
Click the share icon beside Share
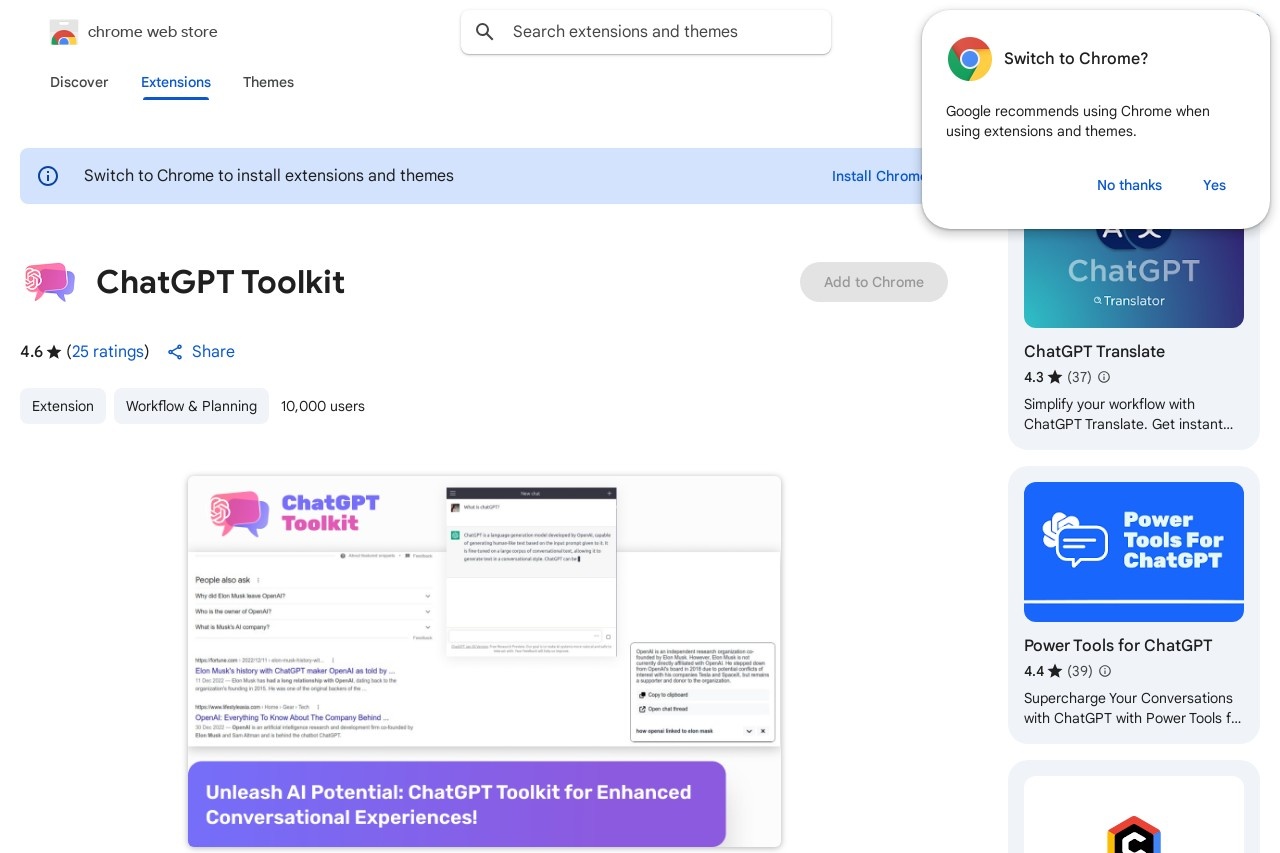[x=175, y=352]
